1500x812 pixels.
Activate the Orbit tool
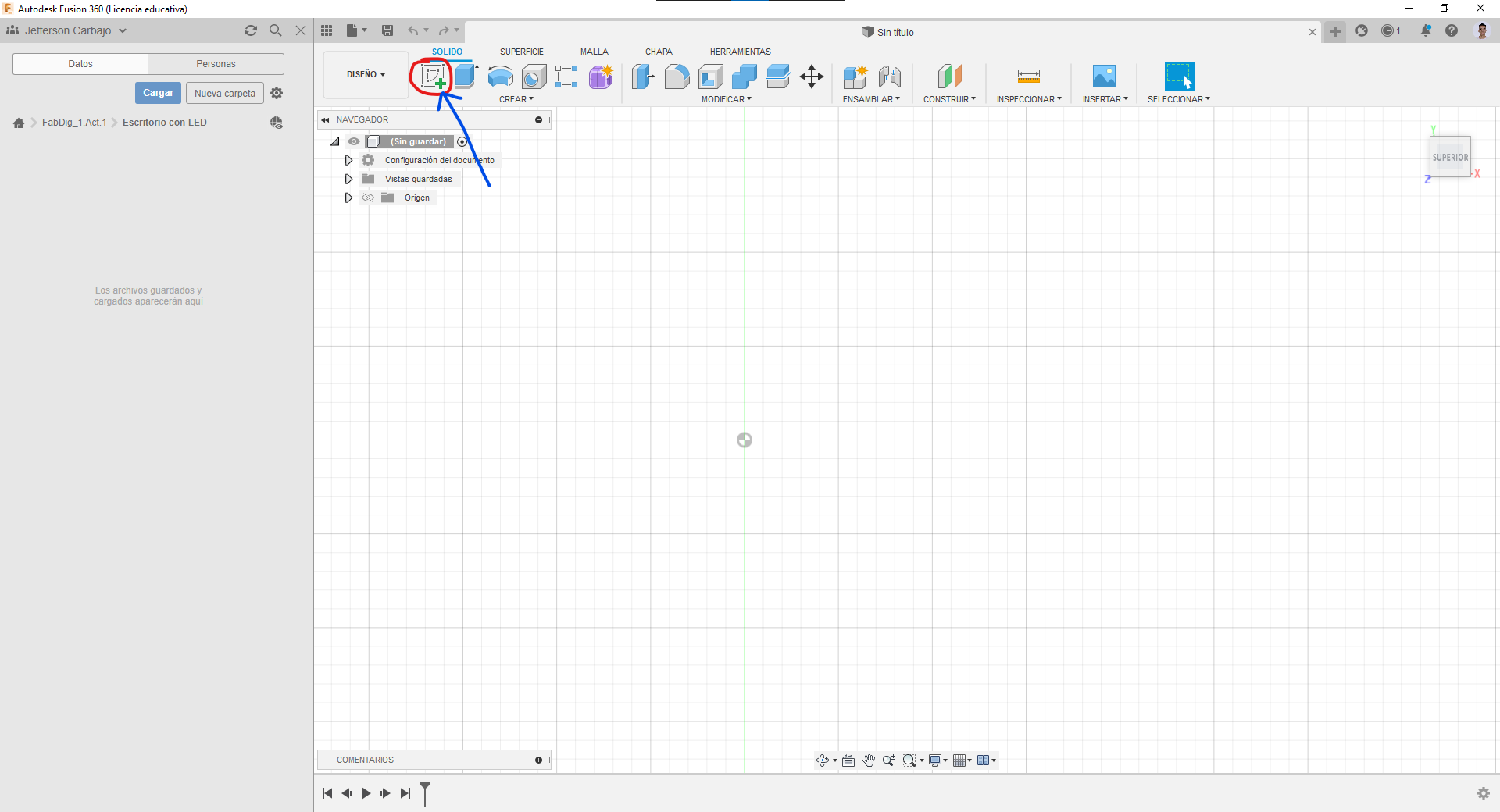point(824,760)
